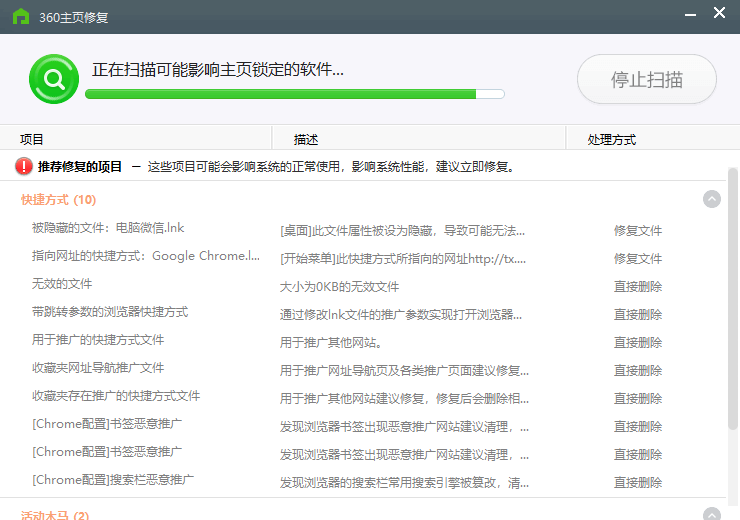This screenshot has height=520, width=740.
Task: Click the scanning status text 正在扫描可能影响主页锁定的软件
Action: tap(218, 70)
